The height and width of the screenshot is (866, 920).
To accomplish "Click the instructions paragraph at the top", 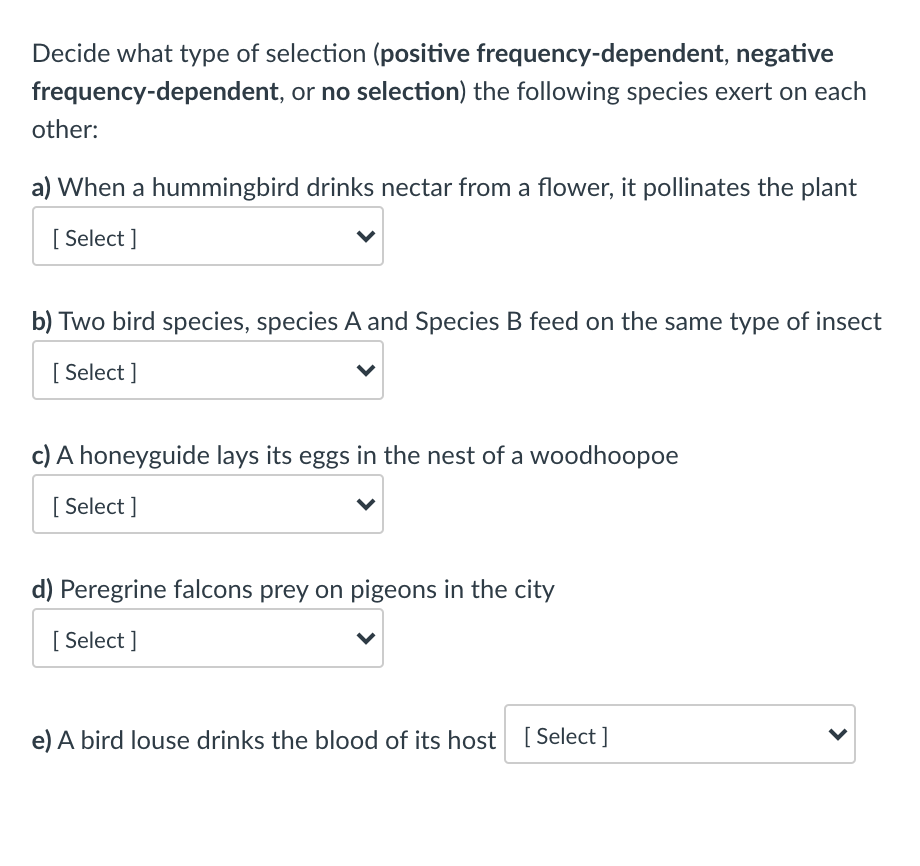I will (x=449, y=91).
